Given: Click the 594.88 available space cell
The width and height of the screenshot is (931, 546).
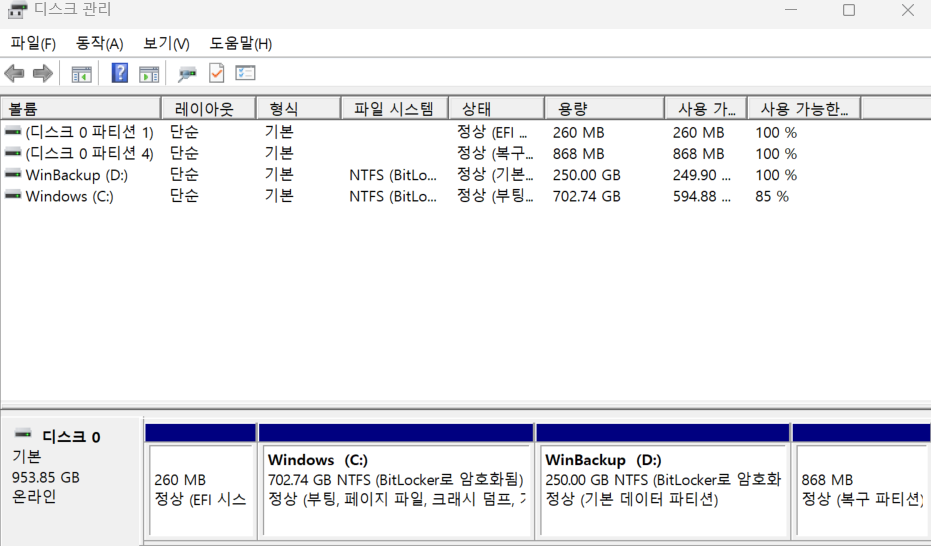Looking at the screenshot, I should 702,196.
